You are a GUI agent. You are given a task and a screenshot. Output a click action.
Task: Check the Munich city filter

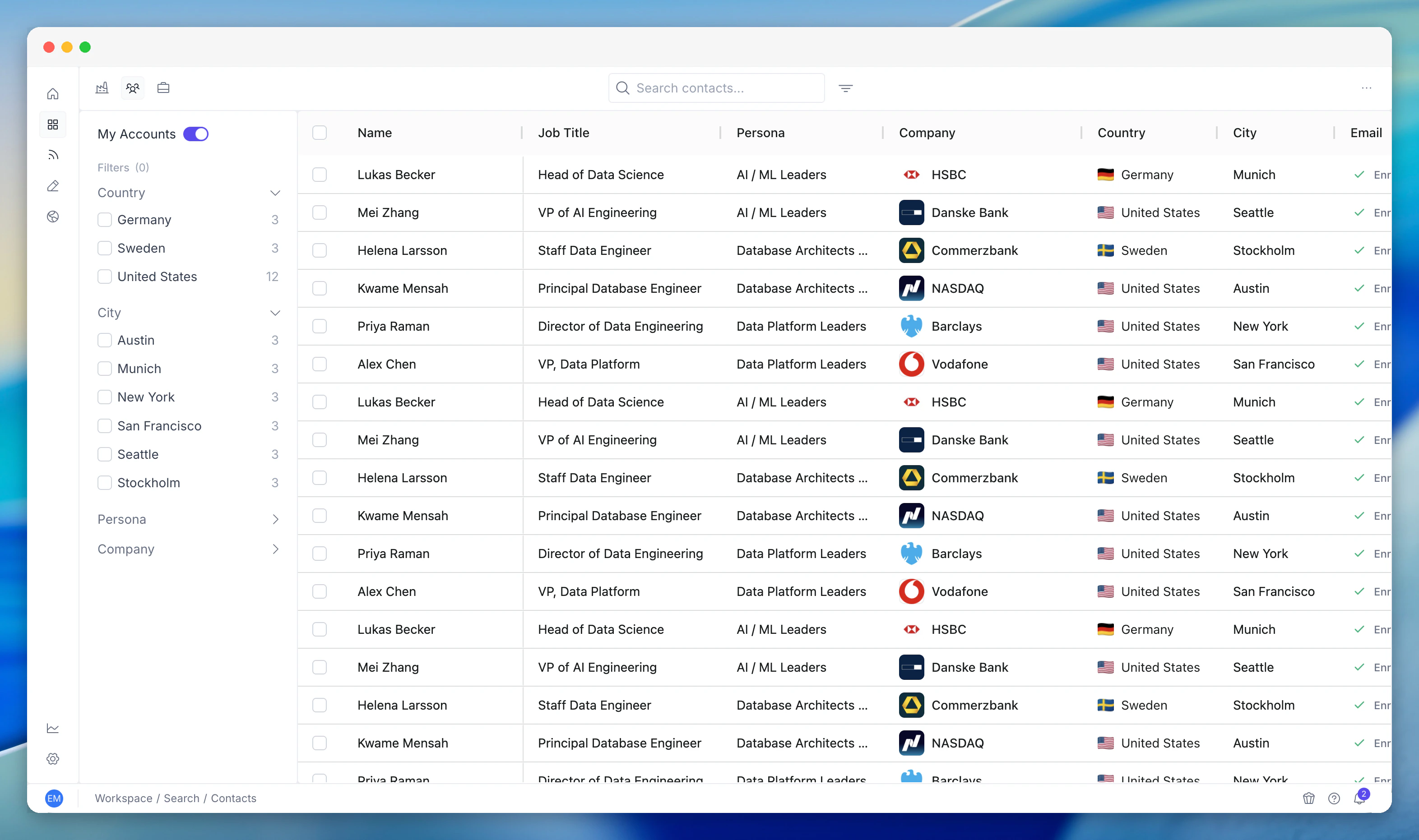point(105,369)
